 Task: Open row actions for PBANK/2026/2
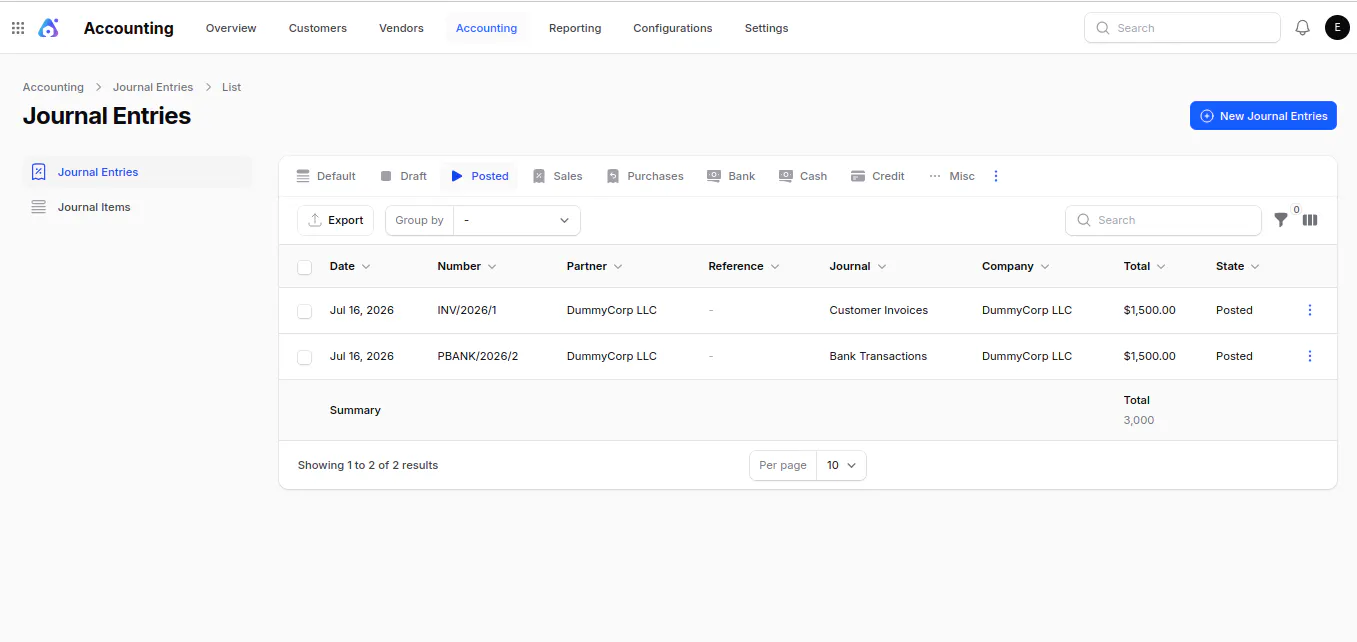coord(1310,356)
